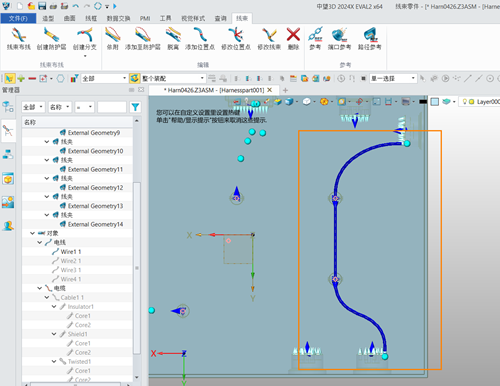
Task: Select the 线束布线 harness routing tool
Action: [x=18, y=39]
